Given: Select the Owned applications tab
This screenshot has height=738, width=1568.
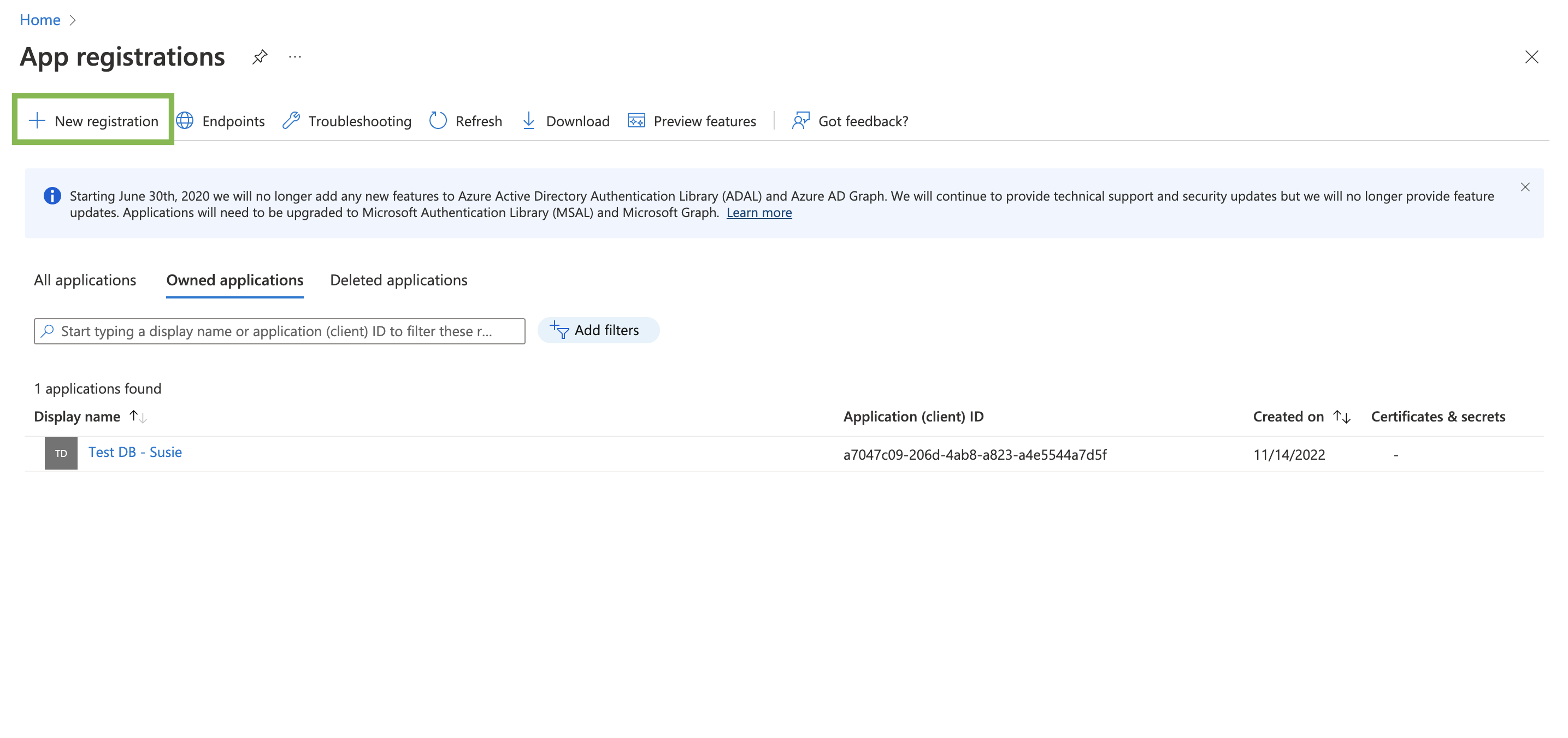Looking at the screenshot, I should point(235,280).
